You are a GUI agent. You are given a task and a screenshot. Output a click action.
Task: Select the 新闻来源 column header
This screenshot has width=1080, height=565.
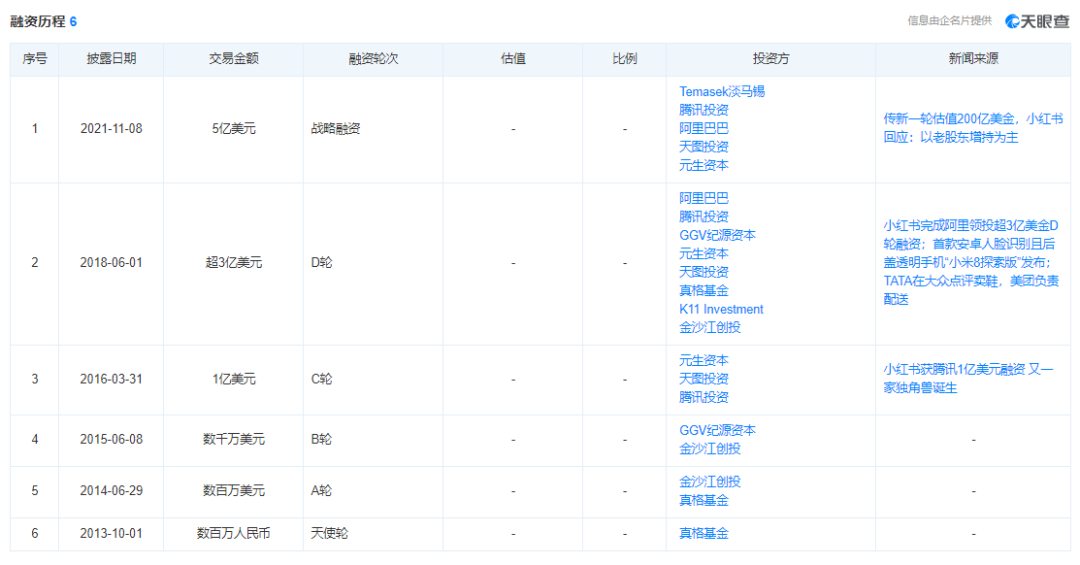pyautogui.click(x=973, y=59)
